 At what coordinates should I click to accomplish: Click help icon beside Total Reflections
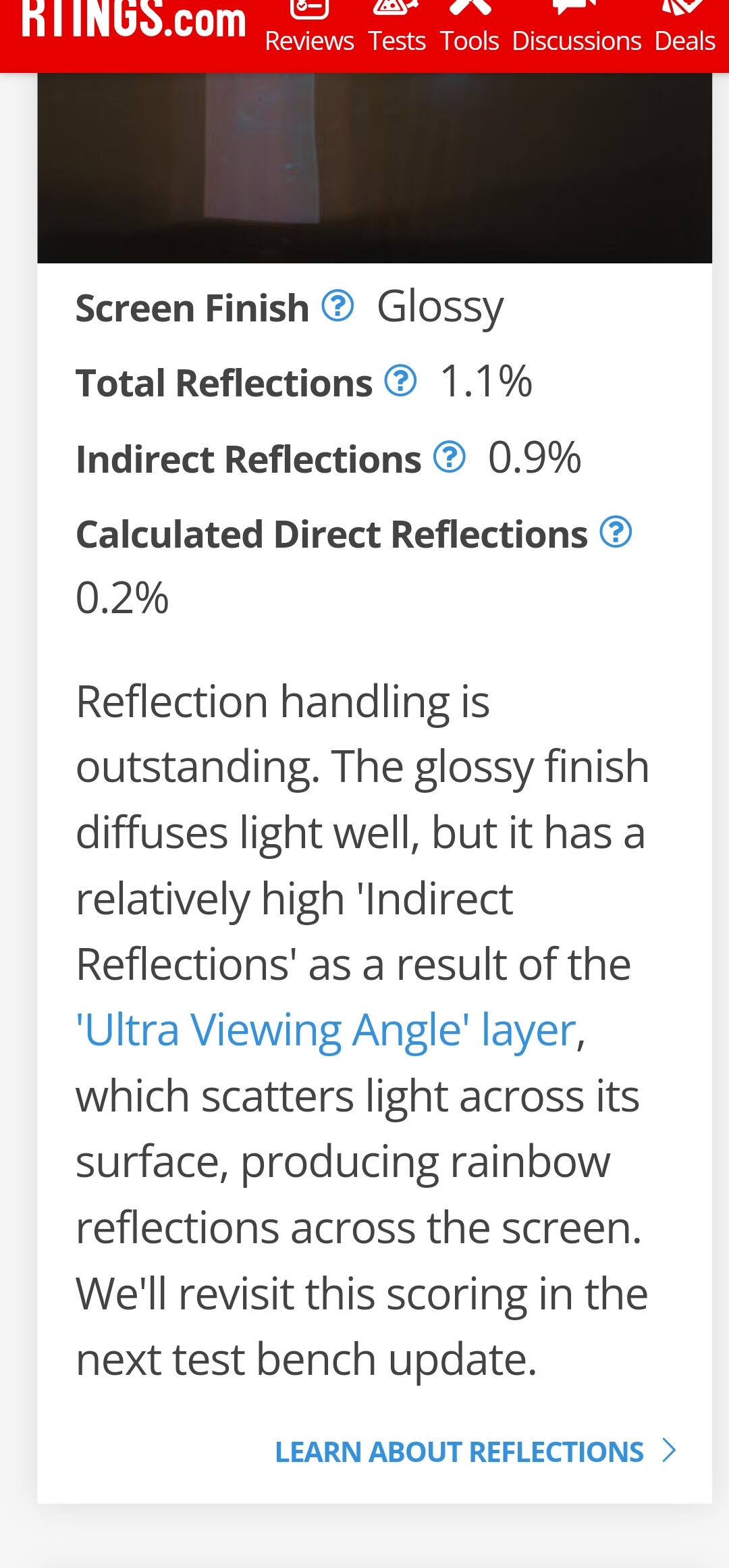(x=400, y=382)
